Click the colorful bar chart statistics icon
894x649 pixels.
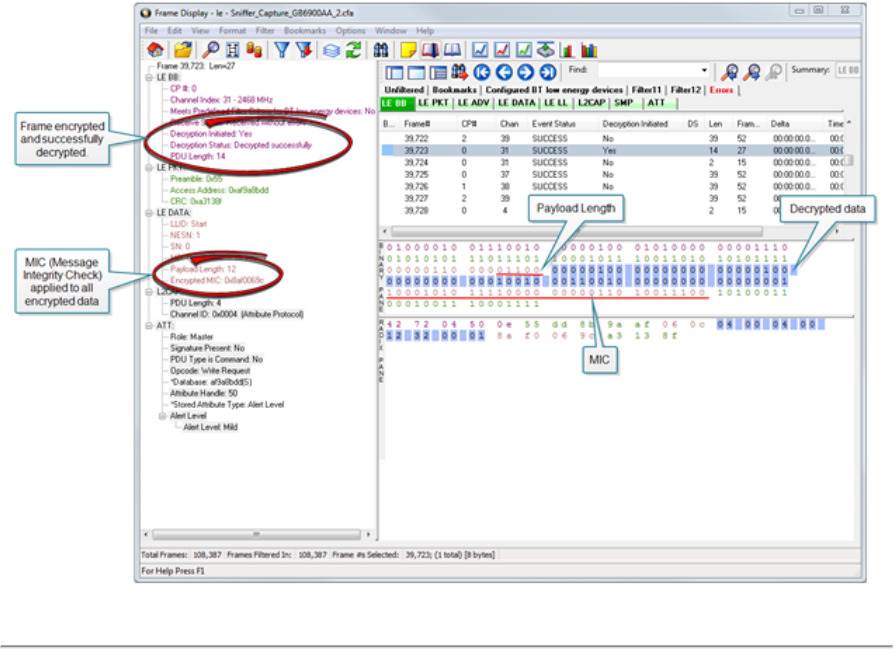tap(589, 49)
